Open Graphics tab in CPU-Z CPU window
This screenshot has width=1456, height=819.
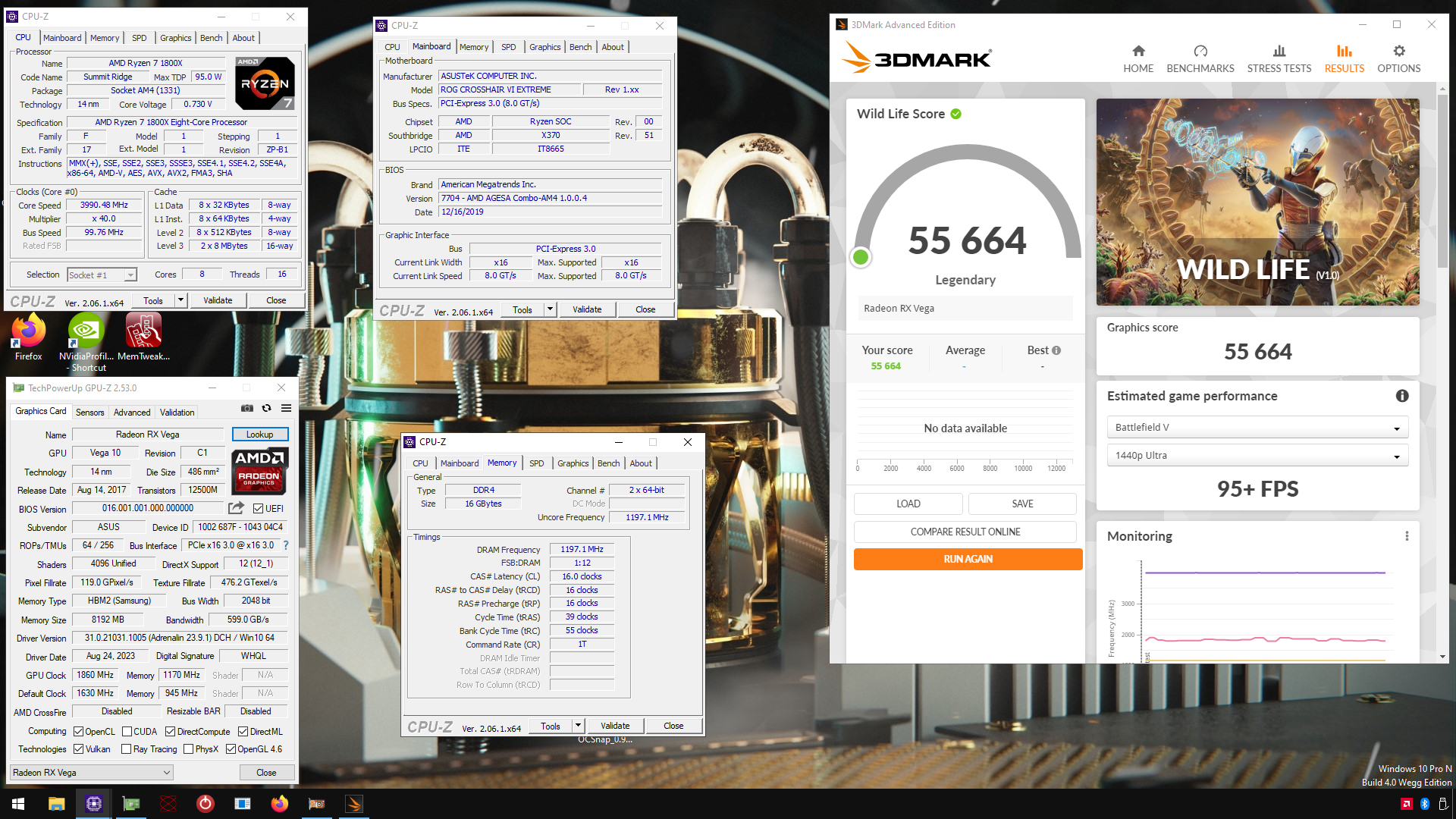click(x=175, y=38)
